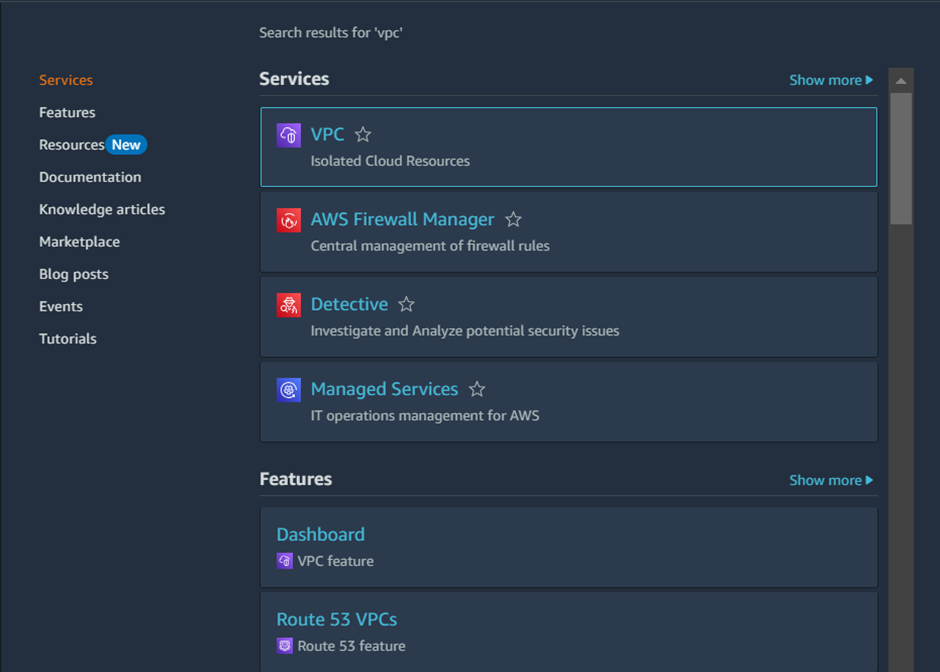Click the scrollbar up arrow

pos(901,80)
